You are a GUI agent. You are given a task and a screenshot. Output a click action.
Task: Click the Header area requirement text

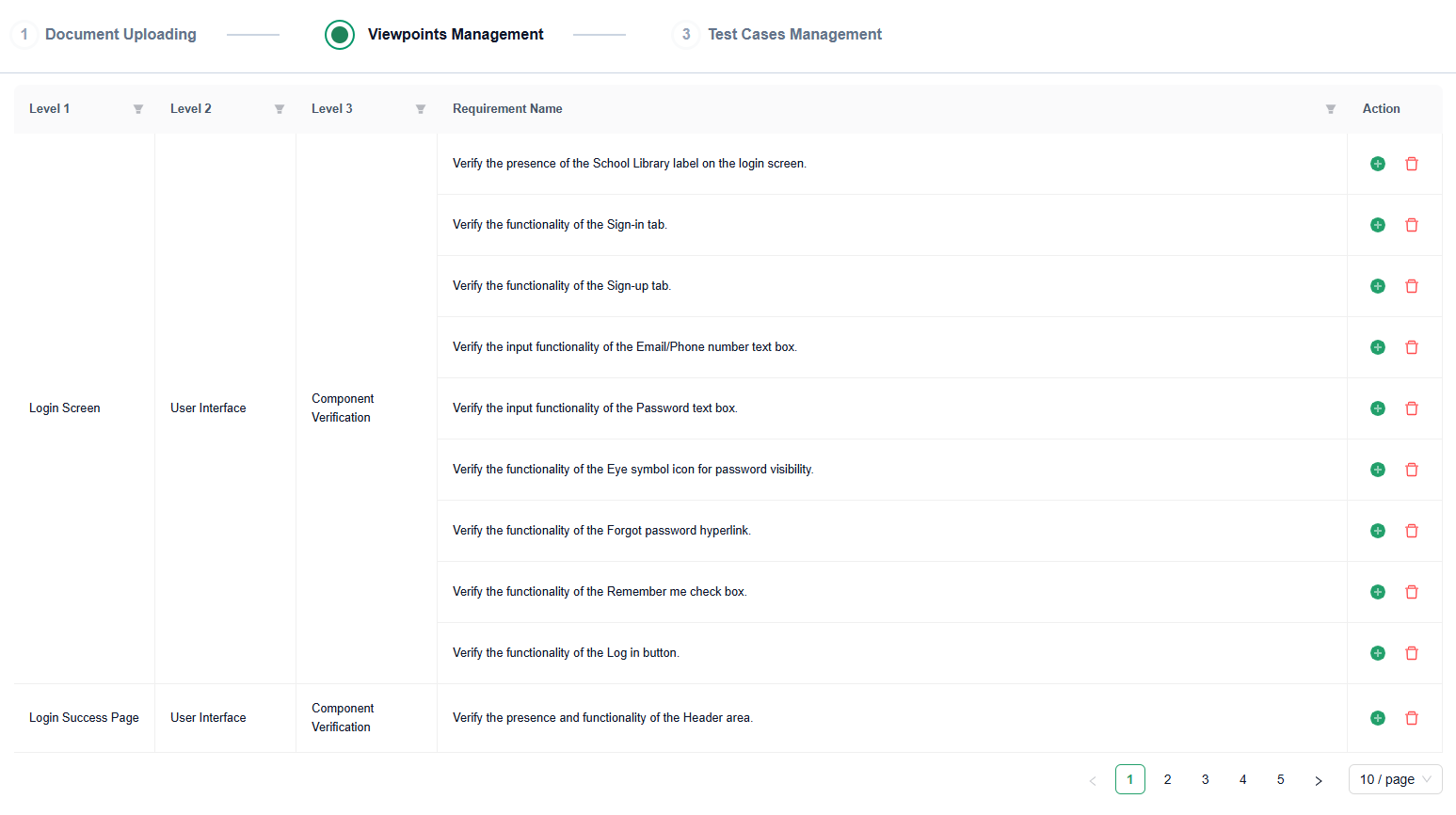tap(602, 718)
